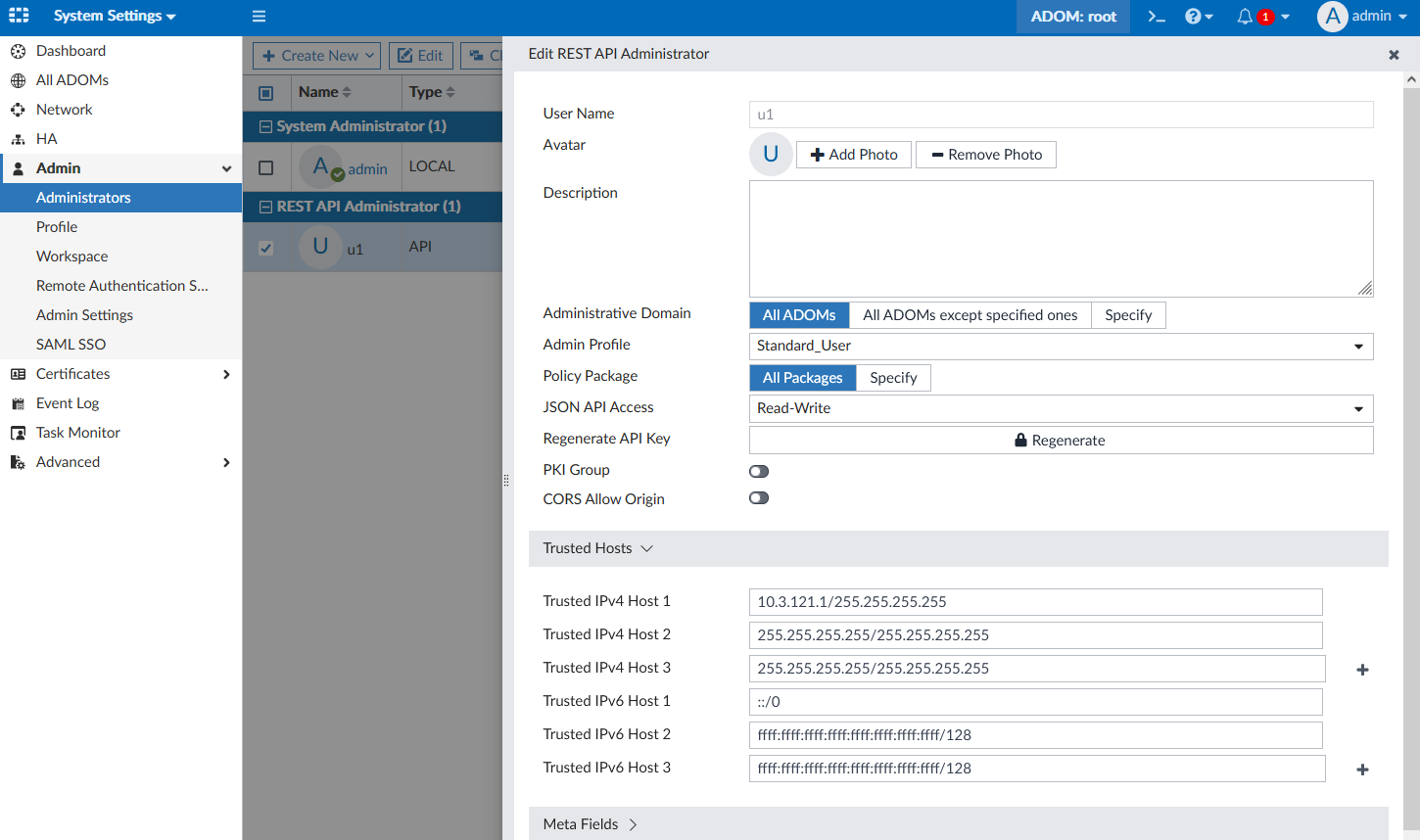Check the admin row checkbox
This screenshot has height=840, width=1420.
265,167
